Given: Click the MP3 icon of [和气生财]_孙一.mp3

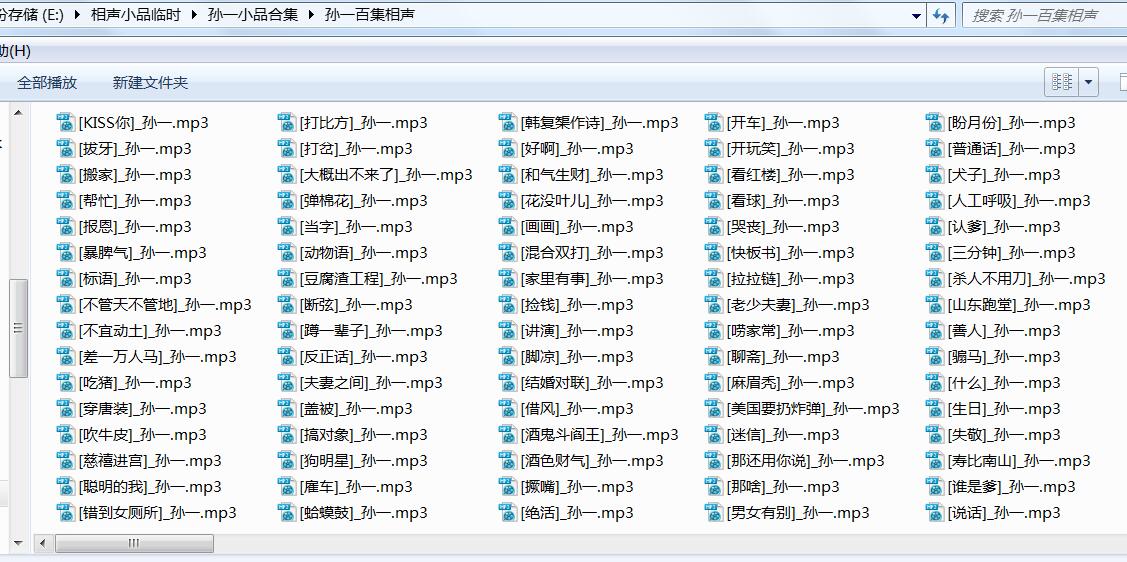Looking at the screenshot, I should click(508, 174).
